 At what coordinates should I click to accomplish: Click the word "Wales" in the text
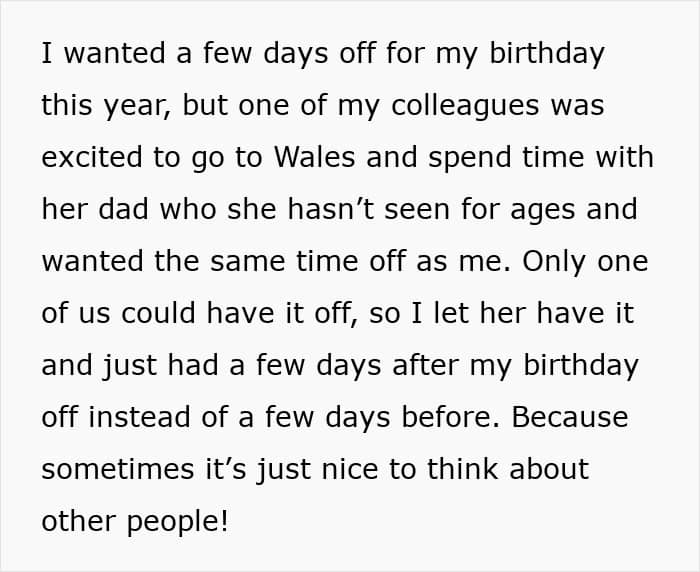tap(314, 157)
